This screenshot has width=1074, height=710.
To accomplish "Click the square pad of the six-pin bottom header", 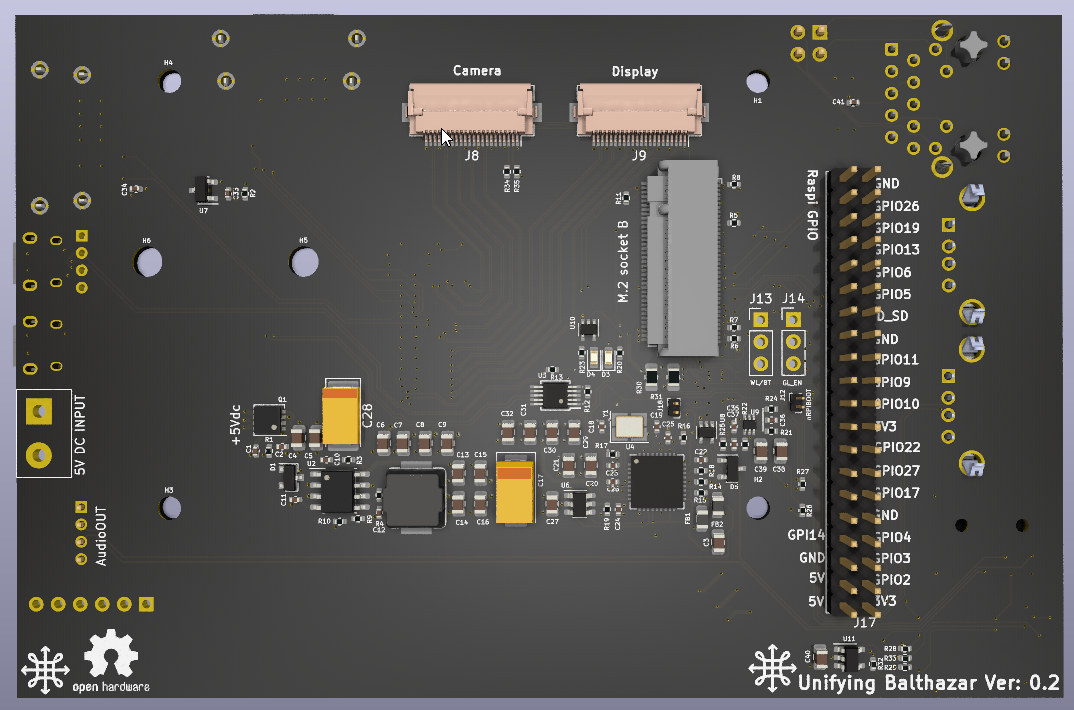I will click(x=146, y=604).
